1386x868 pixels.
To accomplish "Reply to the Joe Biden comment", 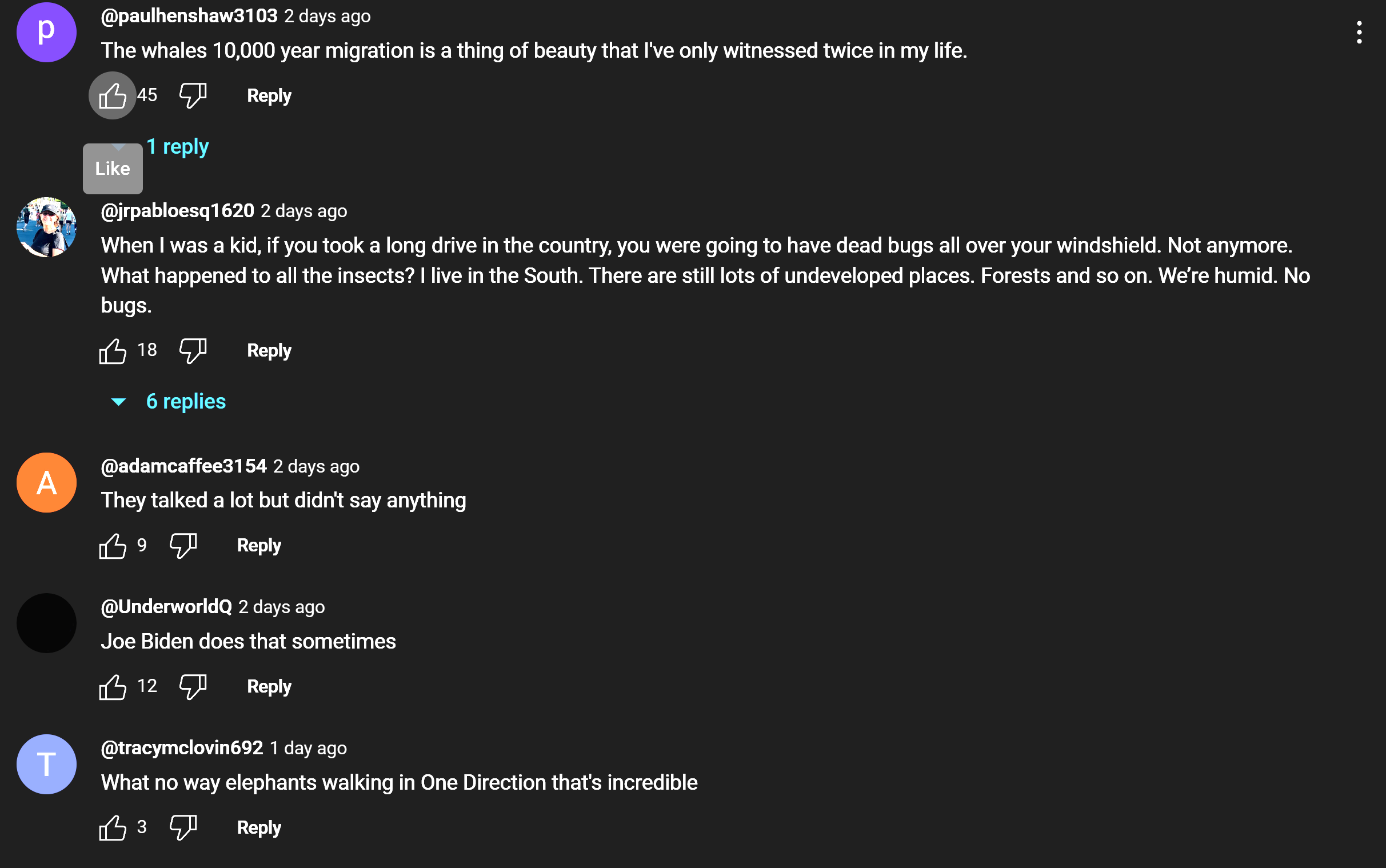I will click(269, 686).
